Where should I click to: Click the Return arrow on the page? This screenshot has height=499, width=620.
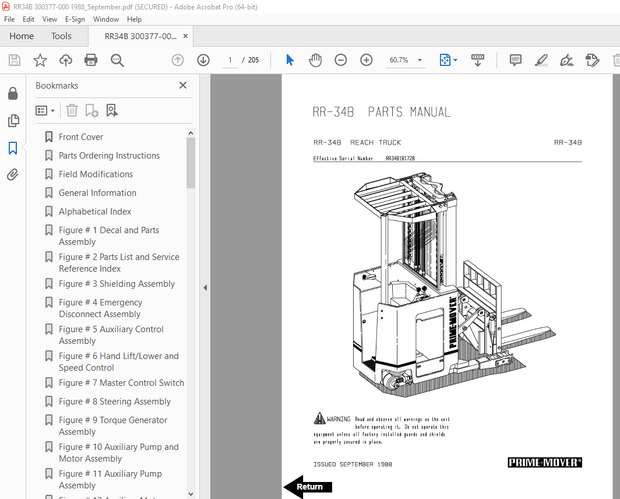point(308,487)
